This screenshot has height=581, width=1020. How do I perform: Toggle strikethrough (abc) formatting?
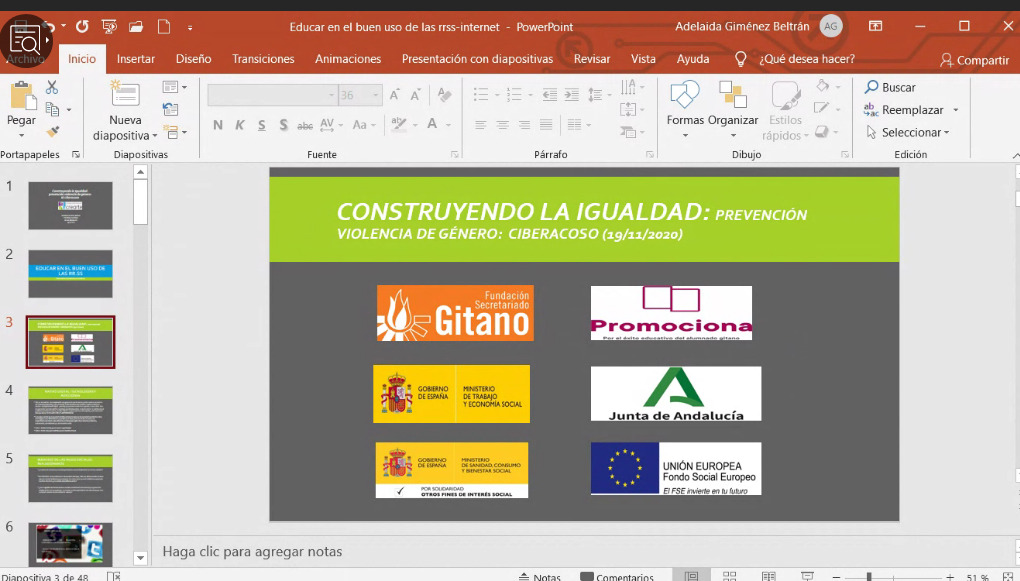(x=305, y=126)
